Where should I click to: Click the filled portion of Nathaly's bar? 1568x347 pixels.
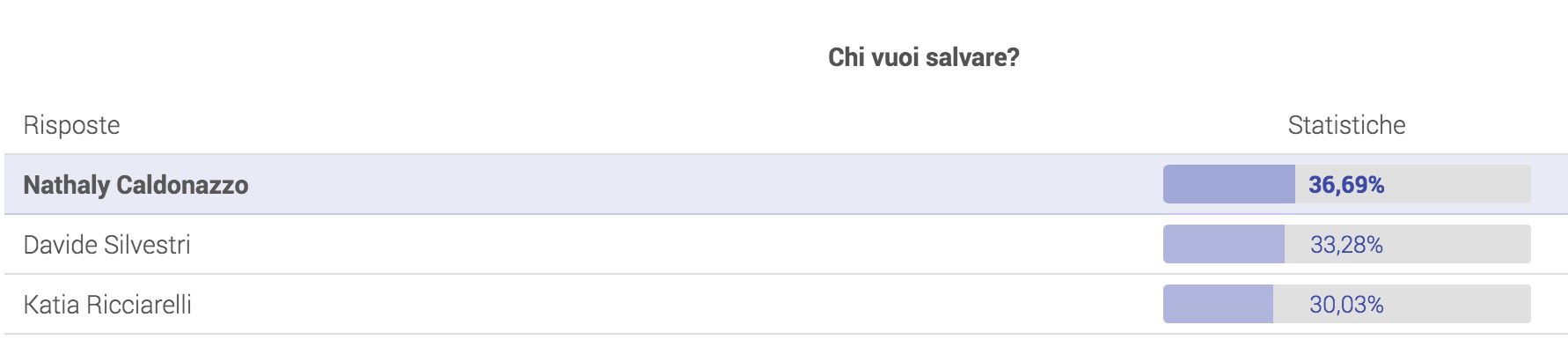tap(1229, 184)
